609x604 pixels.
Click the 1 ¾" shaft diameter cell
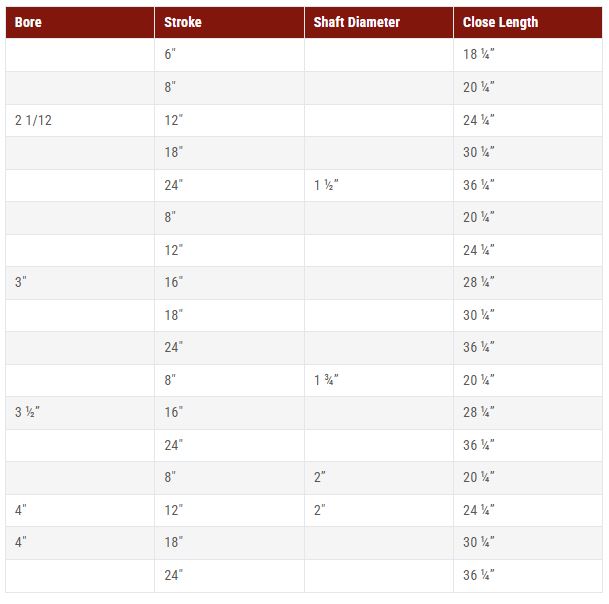(326, 380)
